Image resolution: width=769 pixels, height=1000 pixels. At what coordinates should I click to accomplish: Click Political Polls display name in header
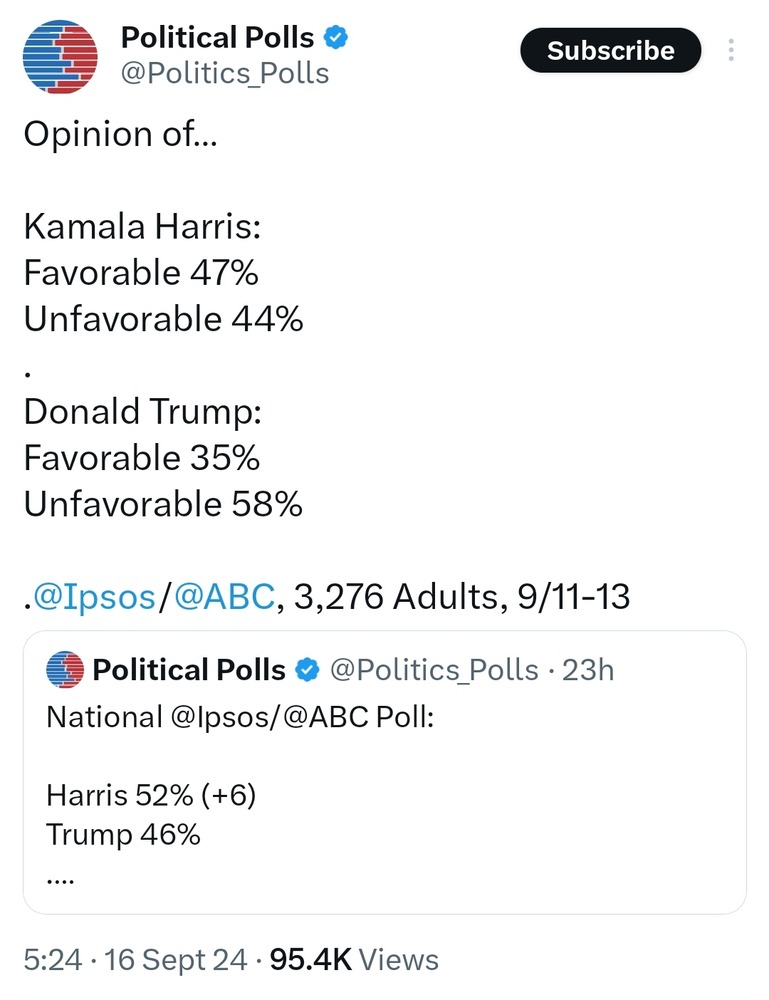(x=217, y=37)
